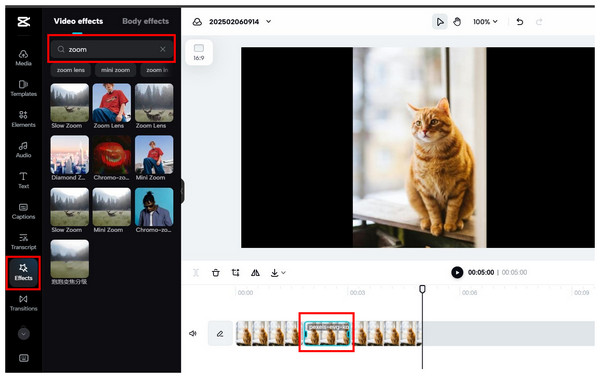600x378 pixels.
Task: Open cloud save status icon
Action: point(197,22)
